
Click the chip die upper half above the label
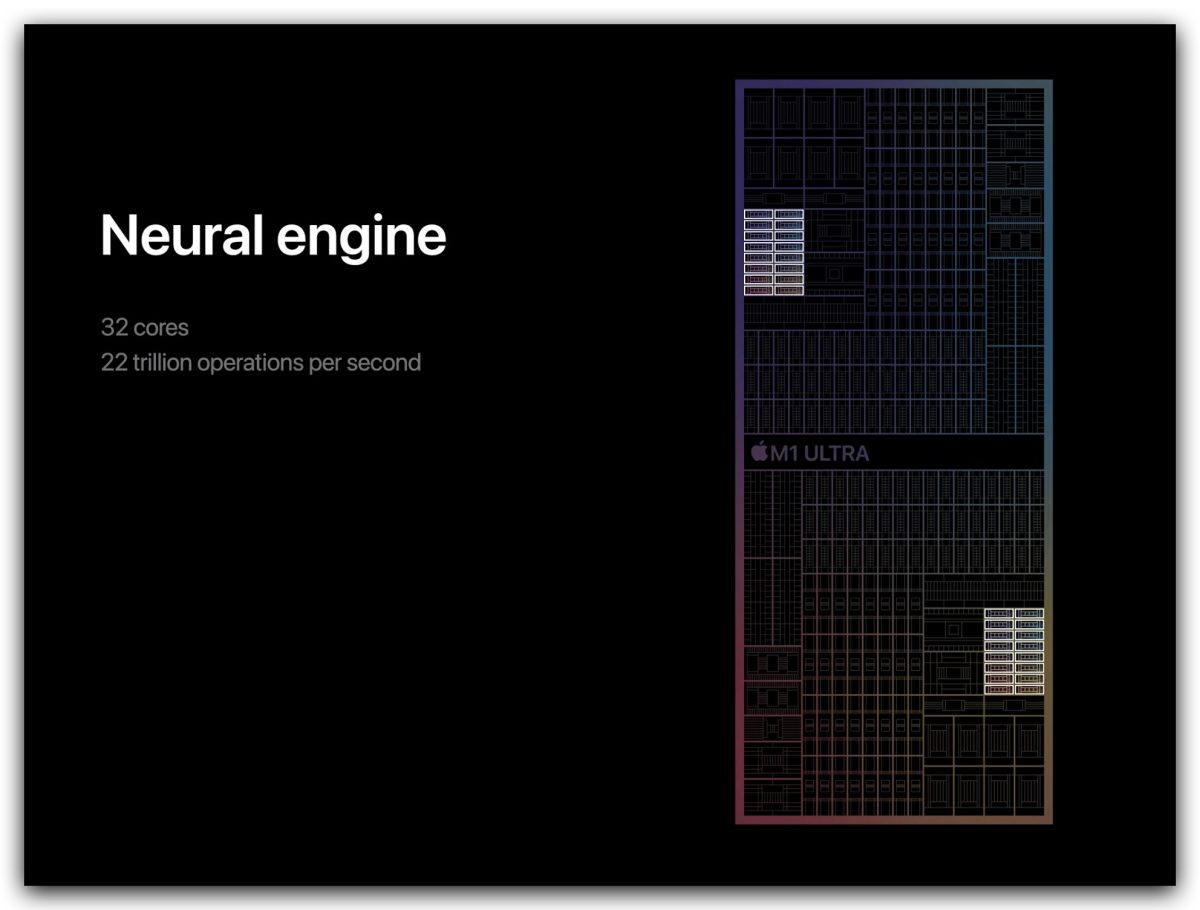(893, 258)
